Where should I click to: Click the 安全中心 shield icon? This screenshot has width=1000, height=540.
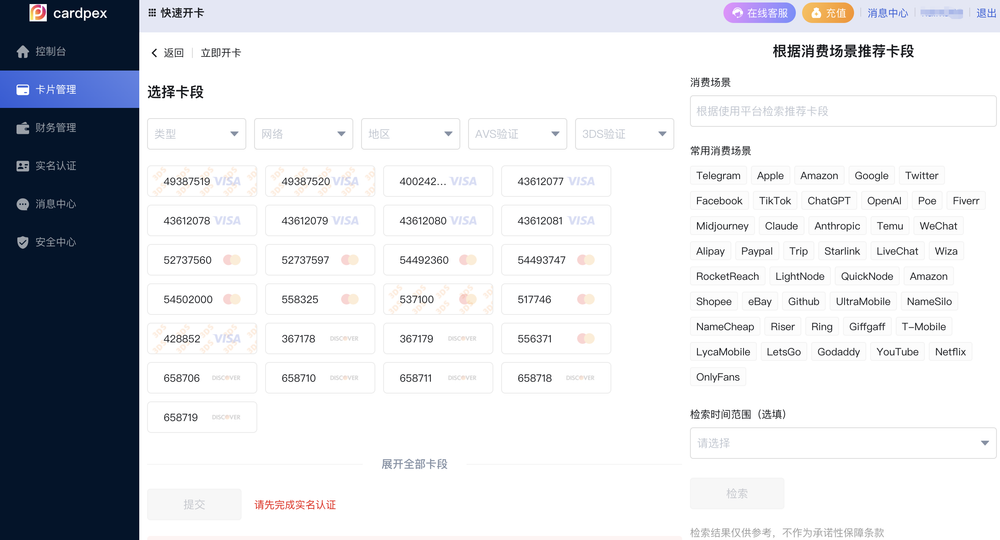(23, 242)
